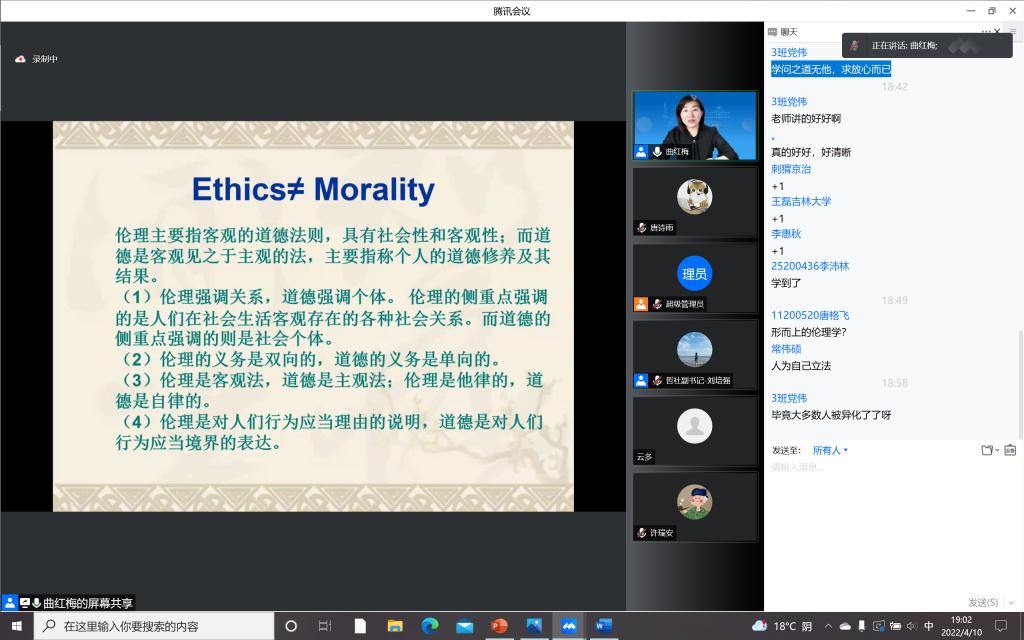Launch Word from the taskbar
1024x640 pixels.
pos(603,626)
